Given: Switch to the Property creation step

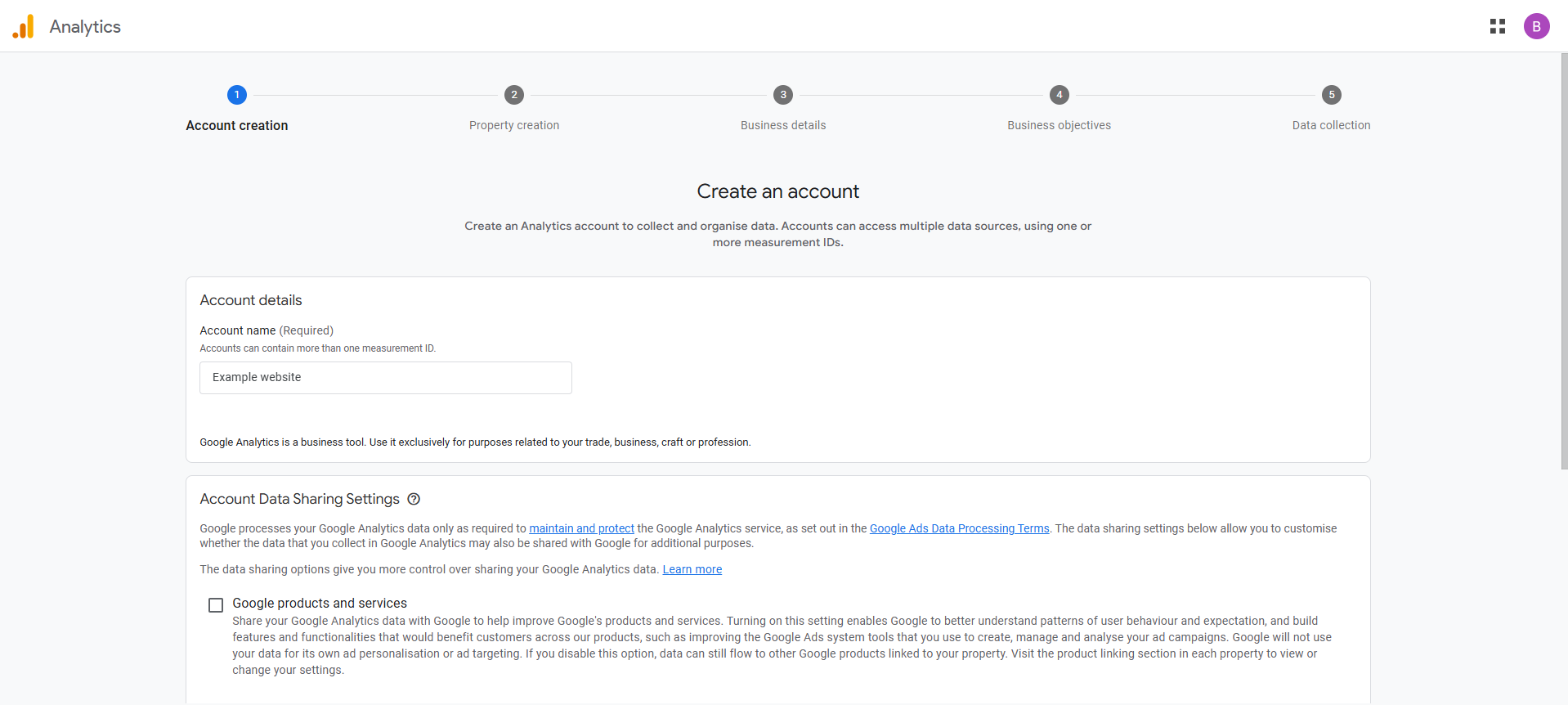Looking at the screenshot, I should coord(514,125).
